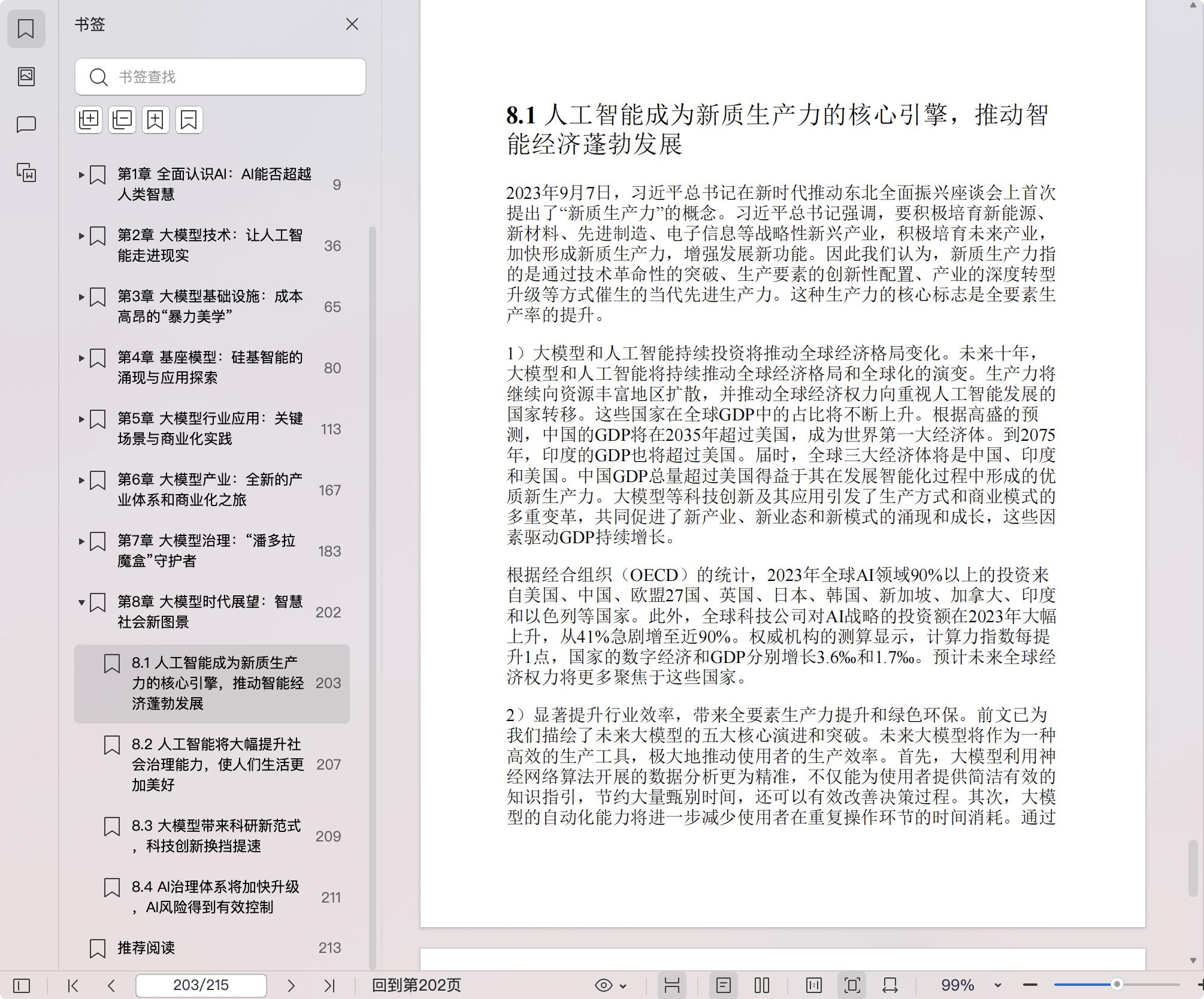Jump to 第1章 全面认识AI bookmark

point(214,184)
